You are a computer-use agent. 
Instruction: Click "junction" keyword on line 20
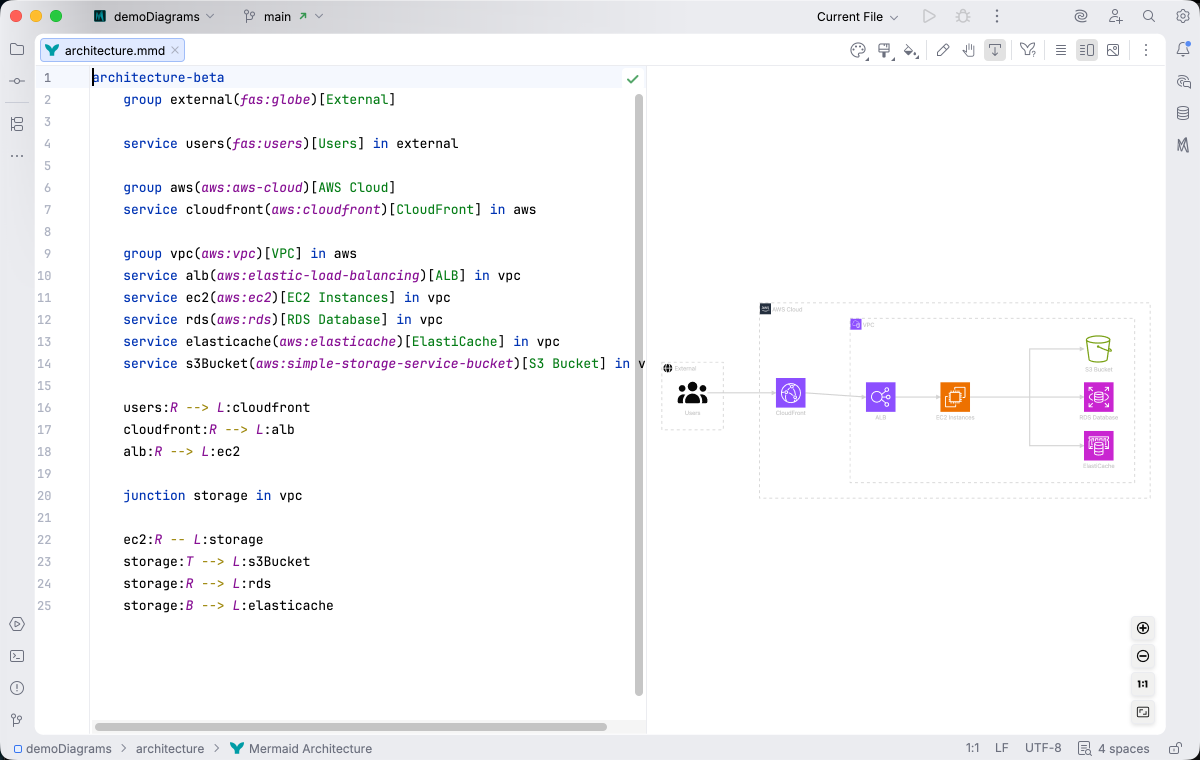154,495
